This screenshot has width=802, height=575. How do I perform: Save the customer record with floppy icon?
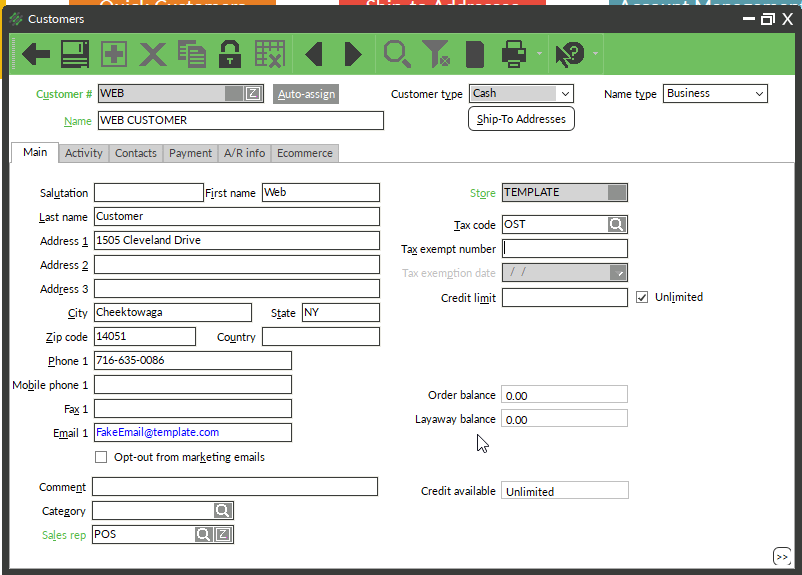click(x=75, y=54)
